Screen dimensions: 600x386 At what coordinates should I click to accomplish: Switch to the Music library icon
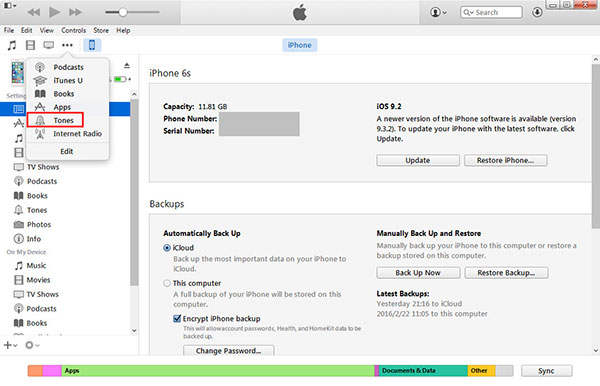tap(12, 45)
